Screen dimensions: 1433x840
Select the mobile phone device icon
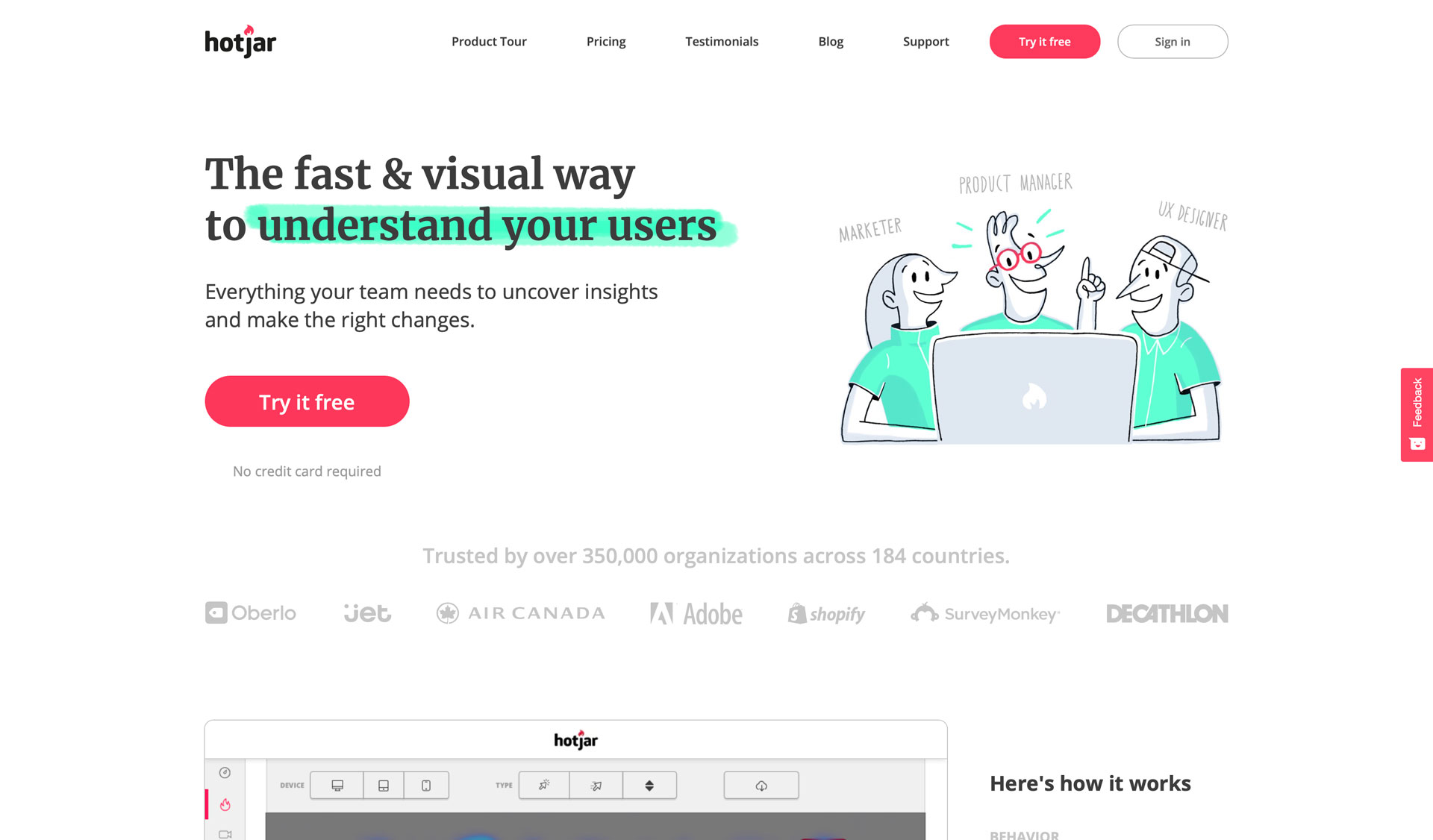click(426, 786)
